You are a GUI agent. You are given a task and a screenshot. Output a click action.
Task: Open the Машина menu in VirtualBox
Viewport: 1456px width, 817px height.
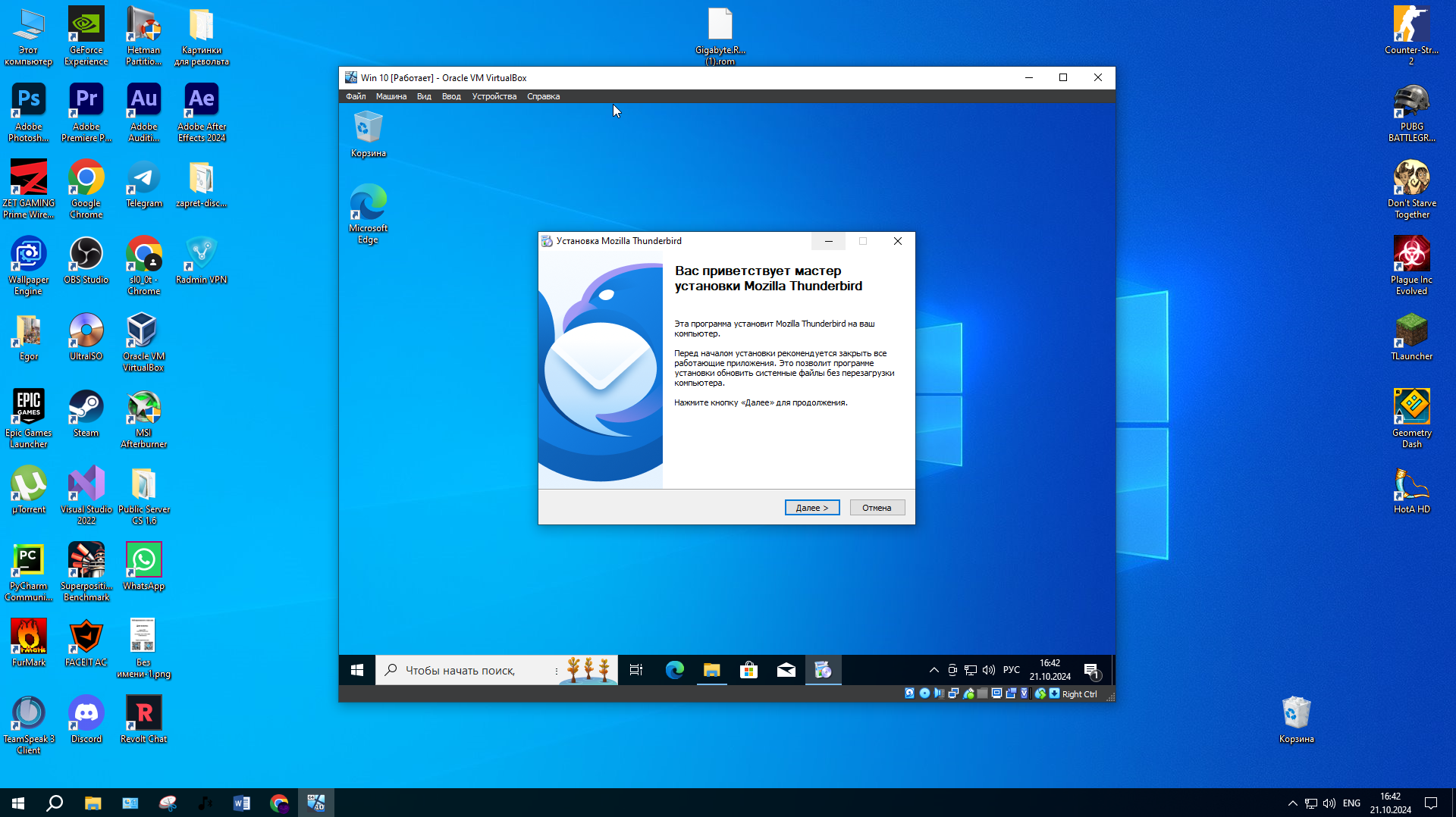391,96
